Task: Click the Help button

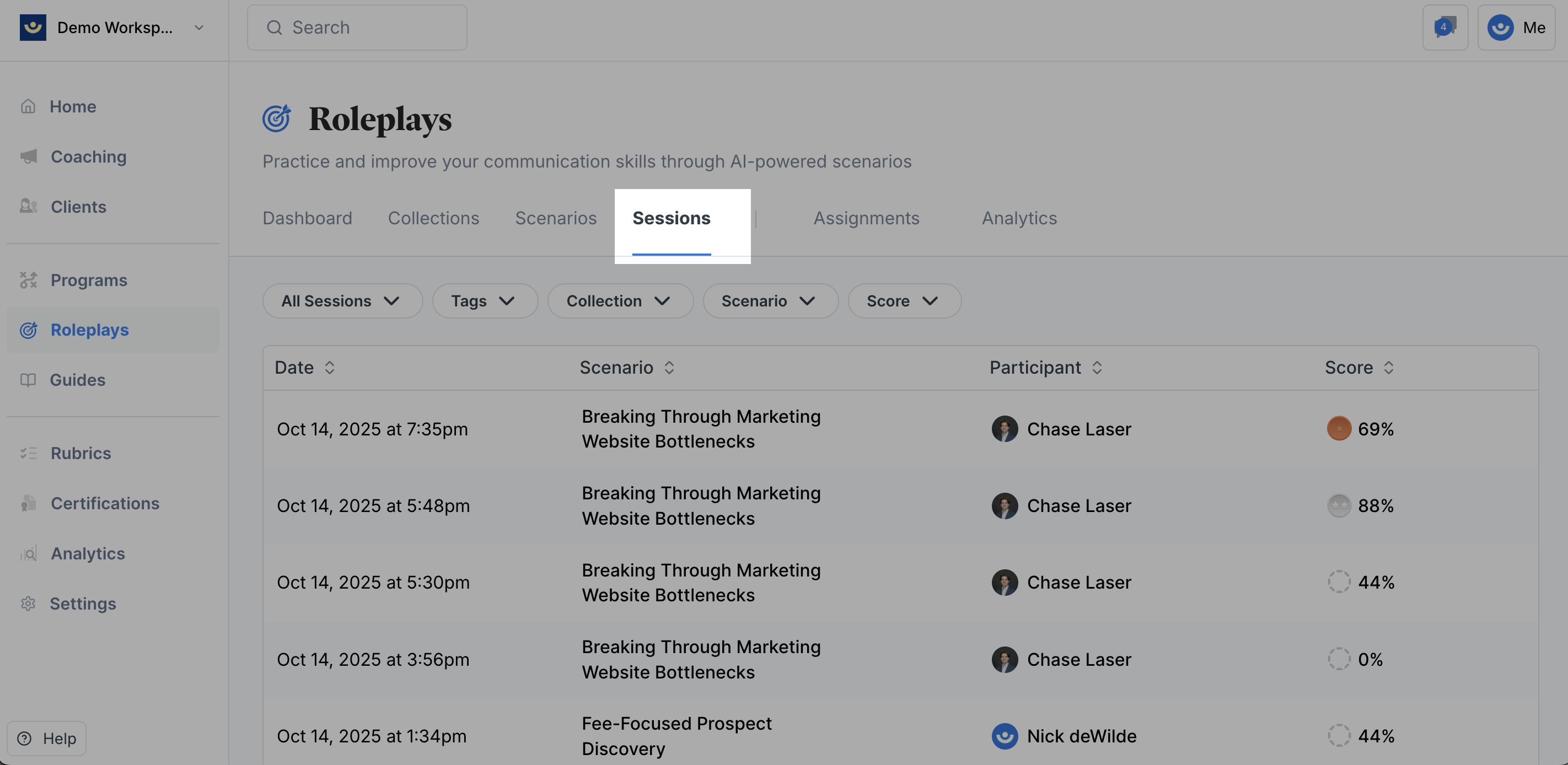Action: coord(47,738)
